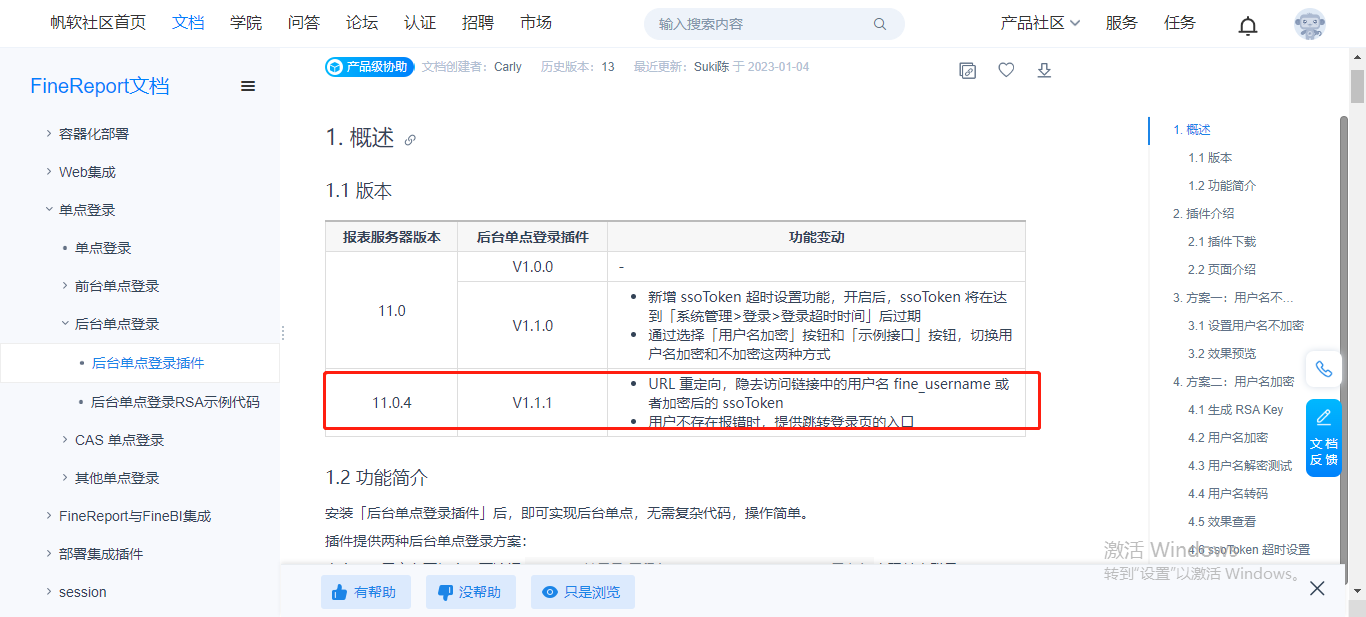This screenshot has height=617, width=1366.
Task: Jump to 4. 方案二：用户名加密 outline
Action: [x=1234, y=382]
